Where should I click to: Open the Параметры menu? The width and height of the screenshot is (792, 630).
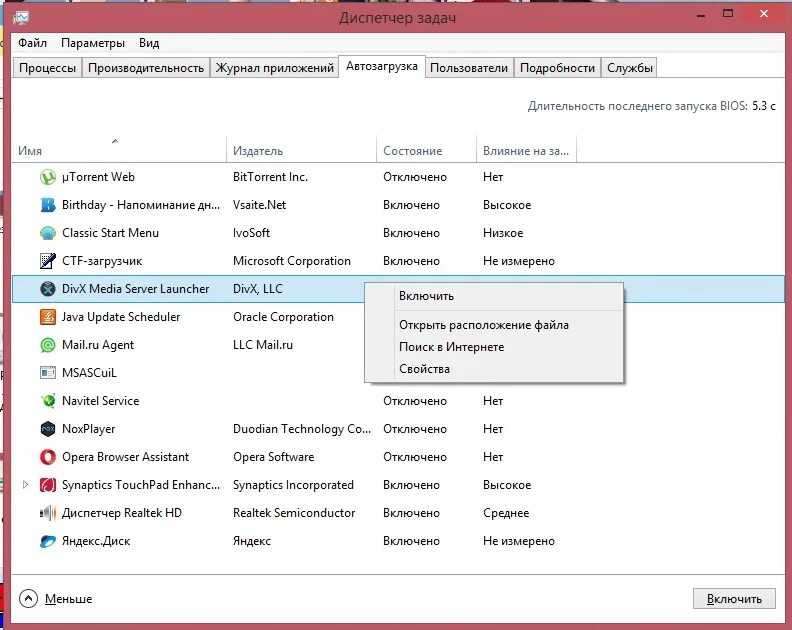[x=93, y=43]
